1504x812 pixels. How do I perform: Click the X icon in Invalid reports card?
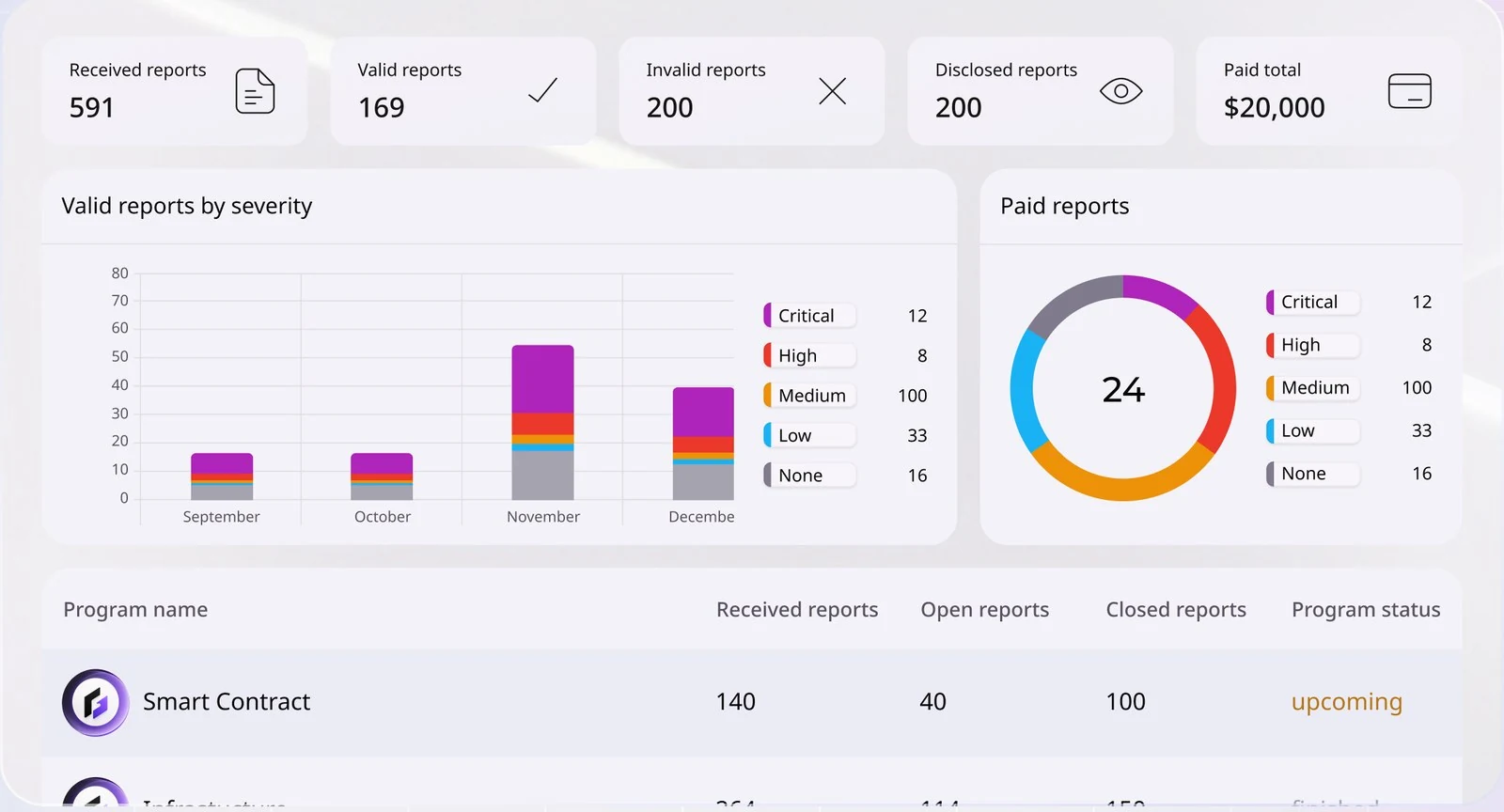pyautogui.click(x=832, y=91)
